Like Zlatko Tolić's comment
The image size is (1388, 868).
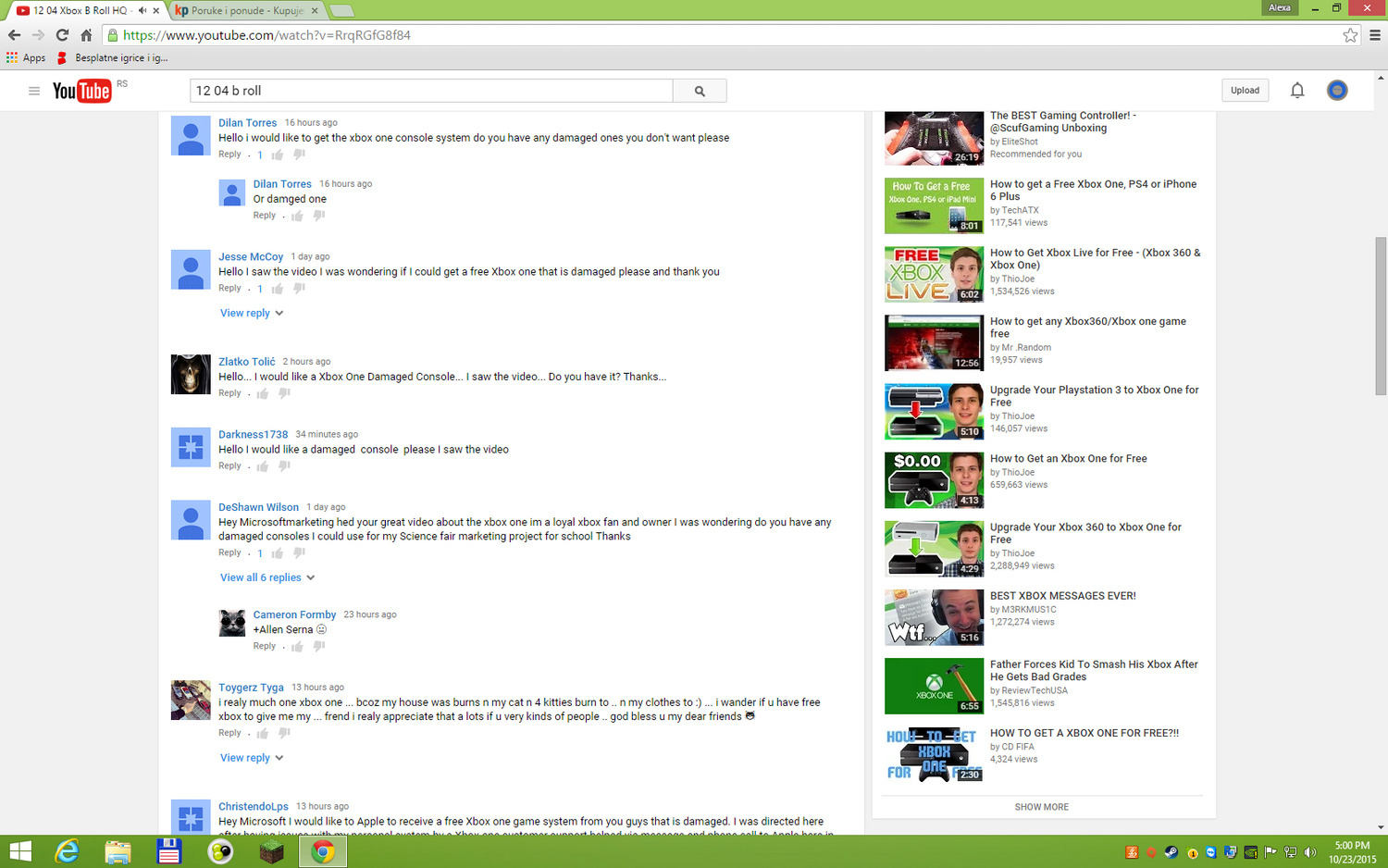click(x=262, y=393)
